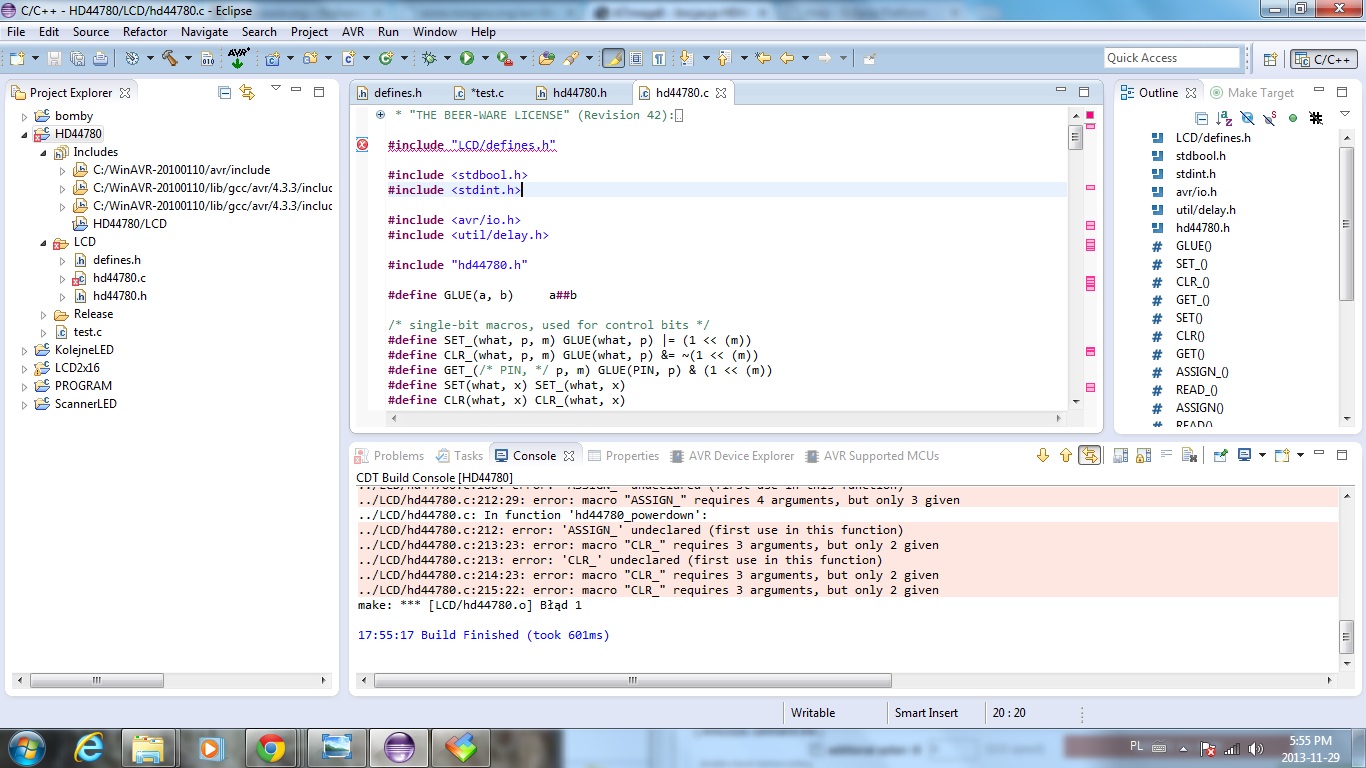Pin the Console view
The width and height of the screenshot is (1366, 768).
pos(1220,455)
